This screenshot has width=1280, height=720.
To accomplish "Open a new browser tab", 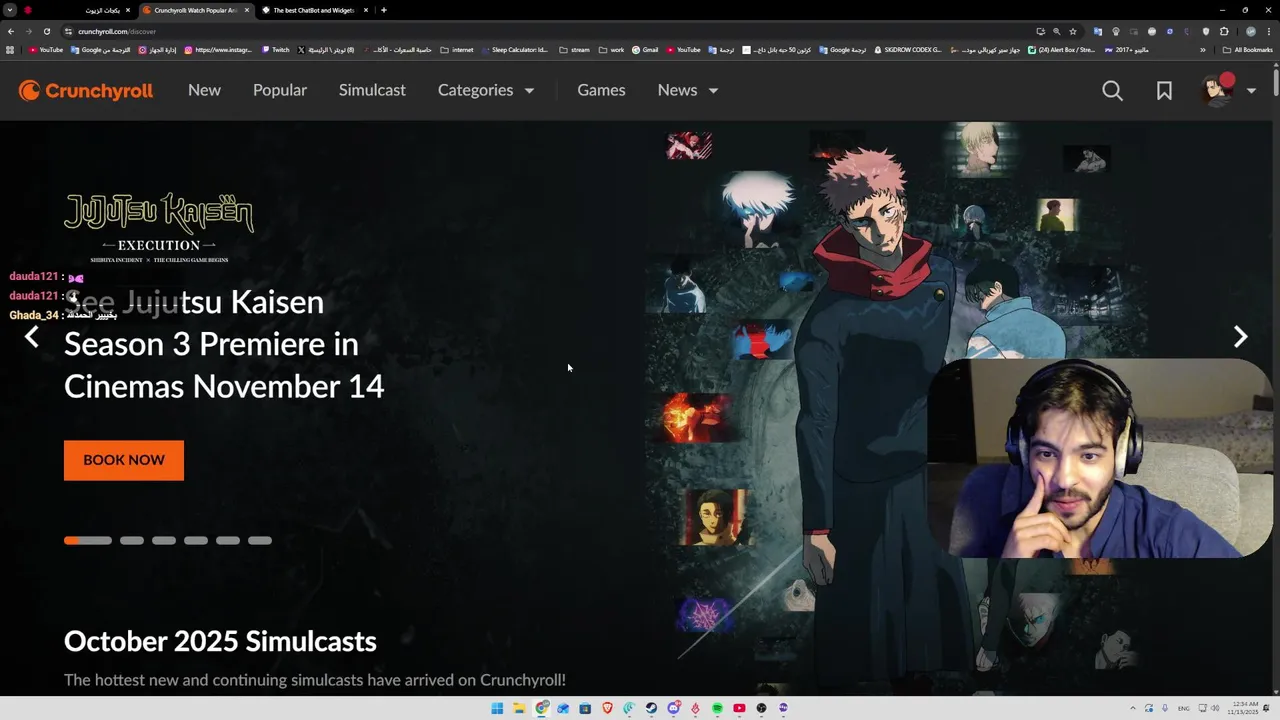I will (384, 10).
